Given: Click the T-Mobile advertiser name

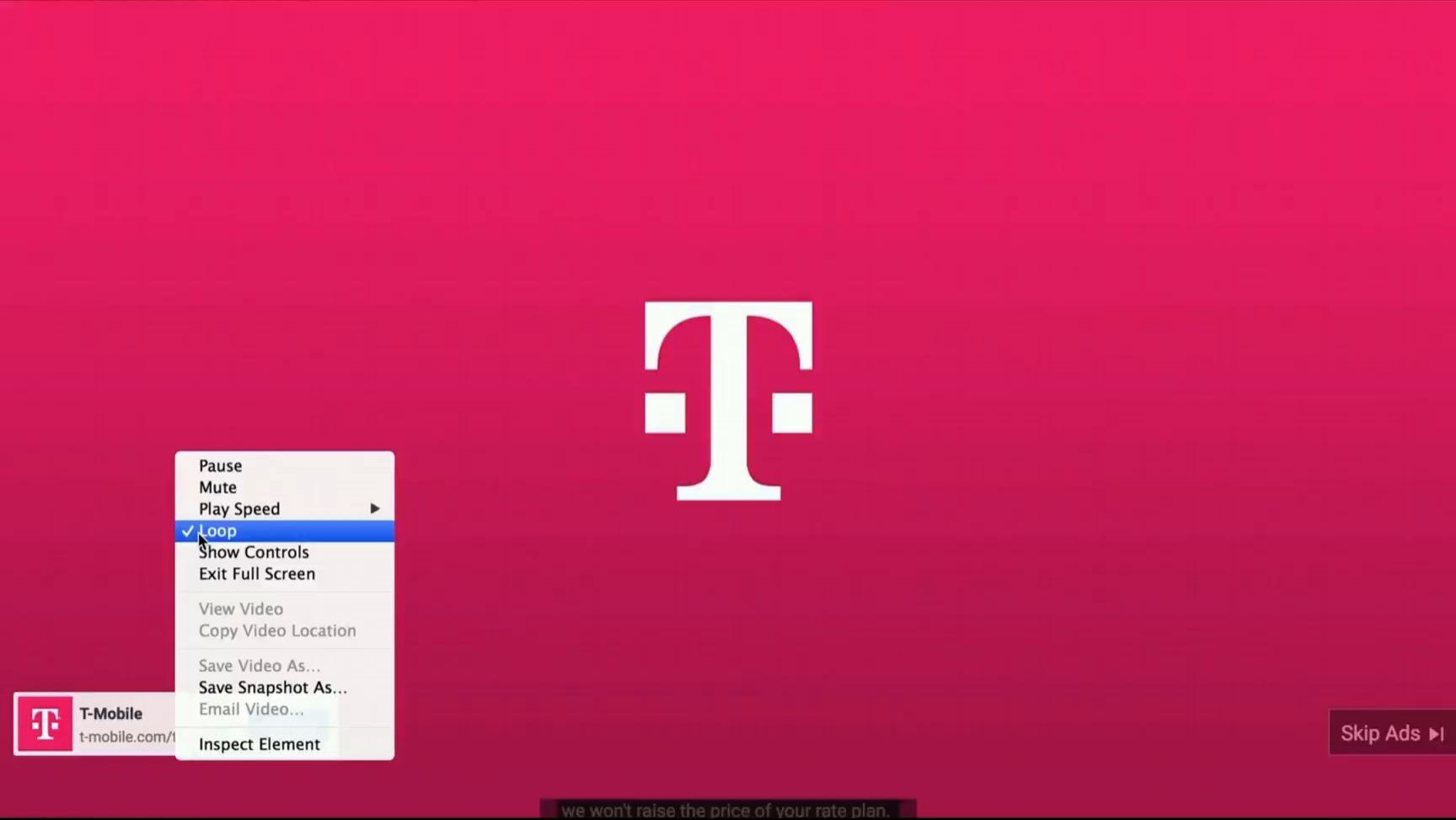Looking at the screenshot, I should pyautogui.click(x=111, y=714).
